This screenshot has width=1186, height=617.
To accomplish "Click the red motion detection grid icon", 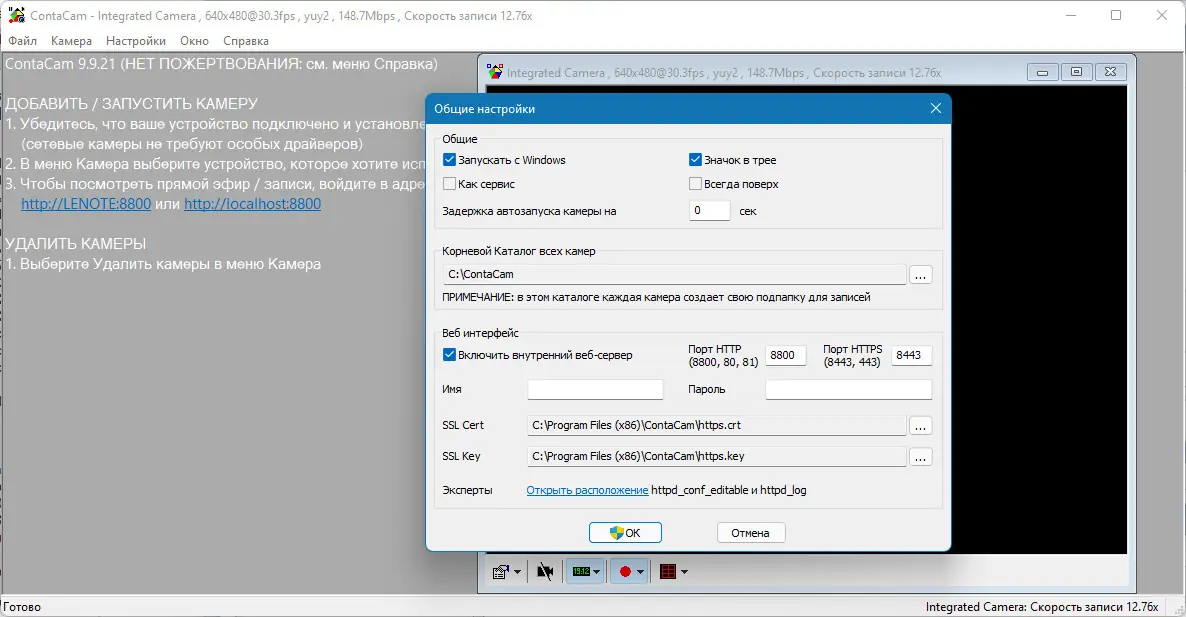I will point(668,572).
